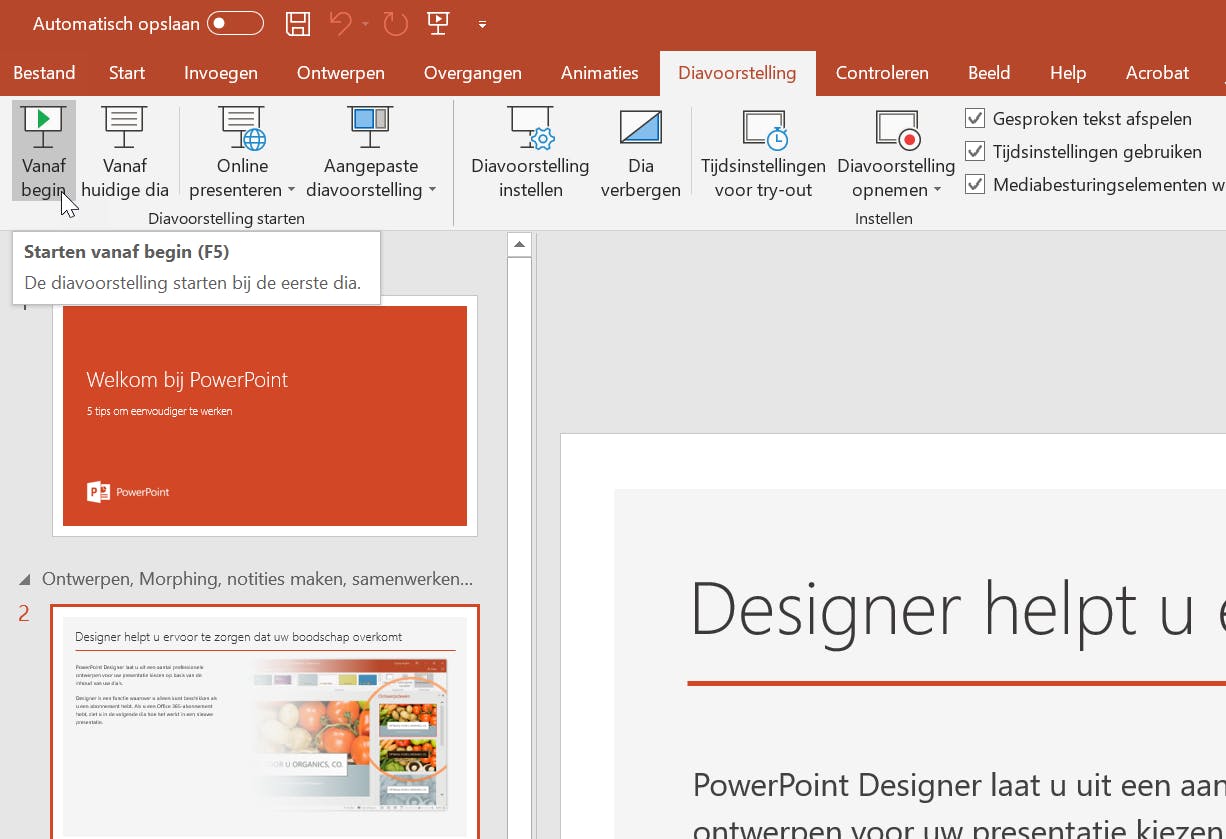Switch to the Start tab

[127, 73]
